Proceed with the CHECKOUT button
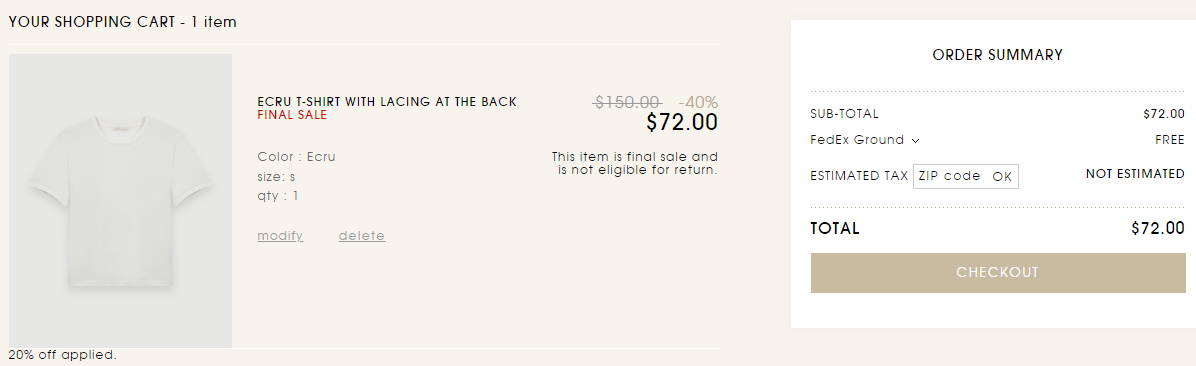Viewport: 1196px width, 366px height. click(998, 273)
